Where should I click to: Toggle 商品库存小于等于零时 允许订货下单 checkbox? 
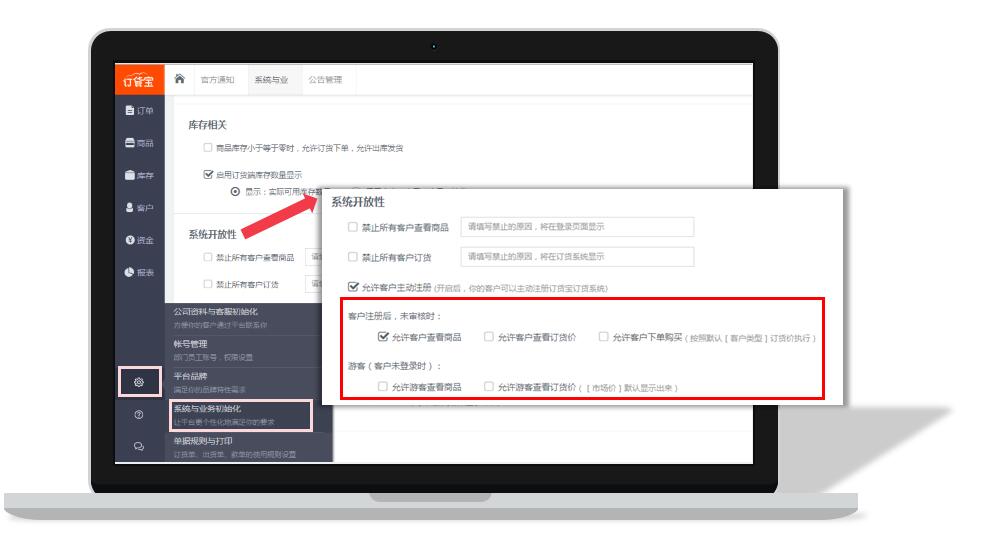coord(208,148)
